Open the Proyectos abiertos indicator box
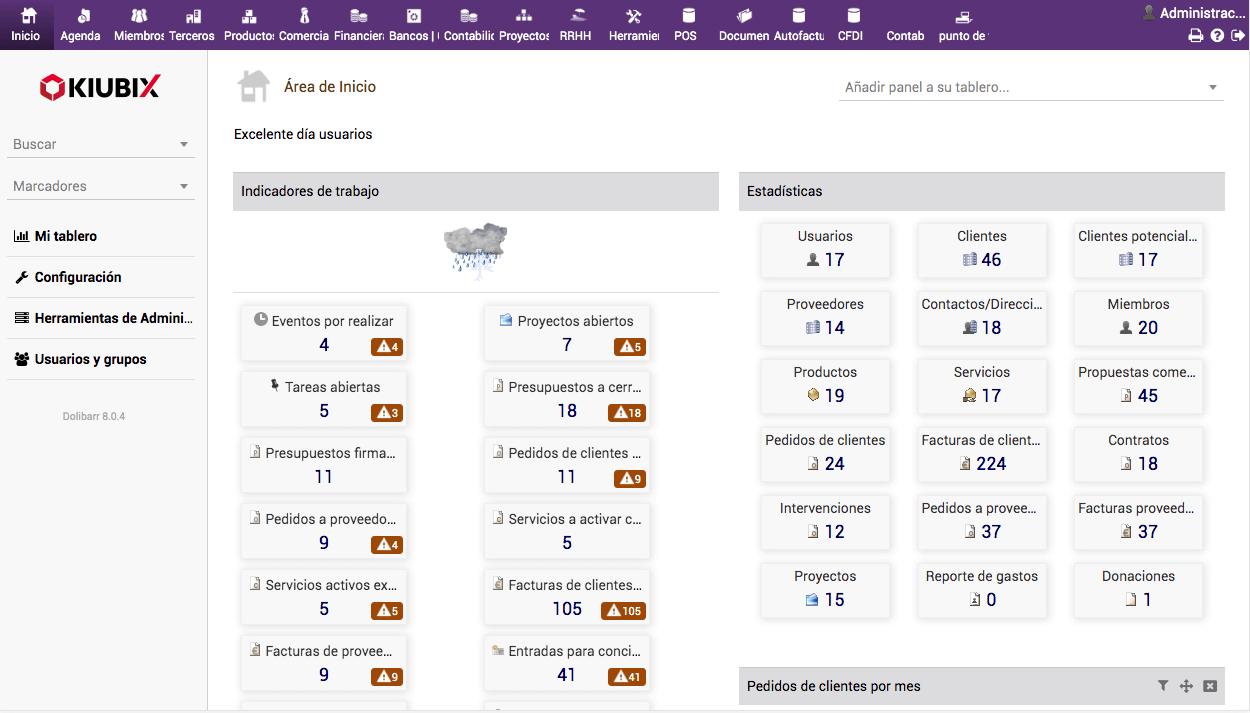The width and height of the screenshot is (1250, 713). (x=566, y=333)
